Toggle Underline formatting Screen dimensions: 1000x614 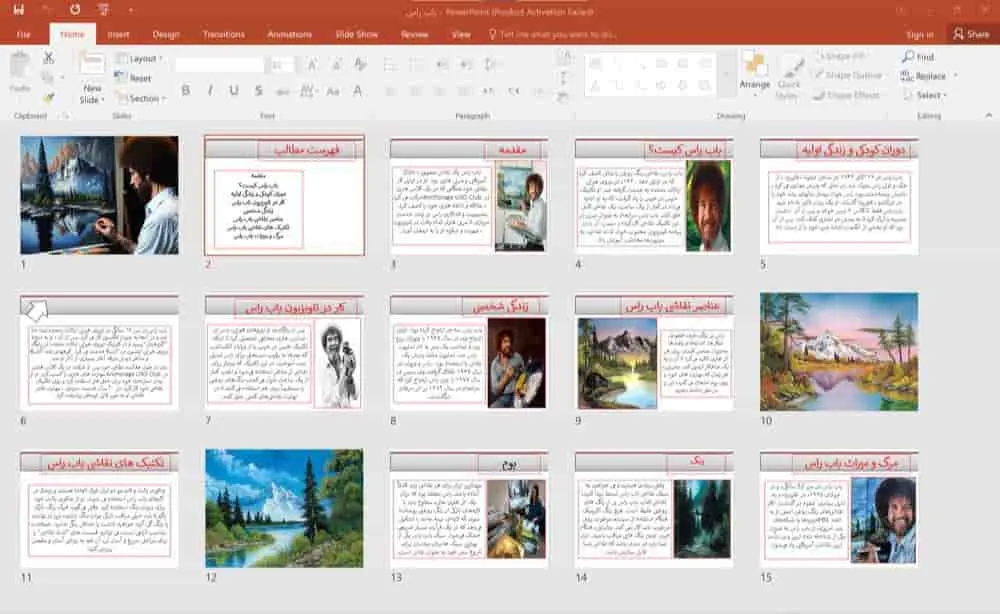point(234,91)
